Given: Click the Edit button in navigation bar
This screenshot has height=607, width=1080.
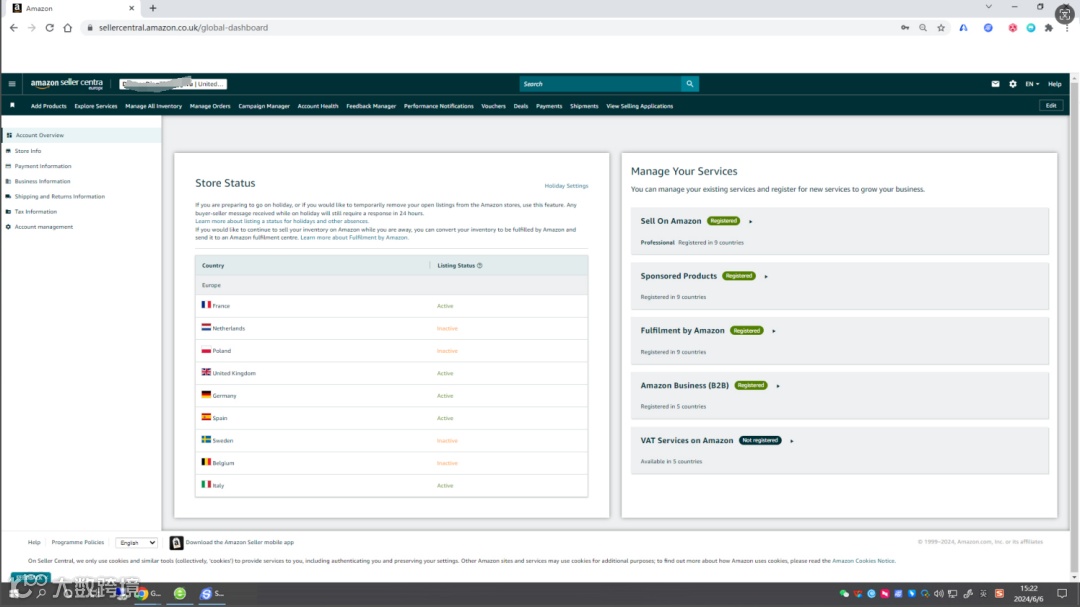Looking at the screenshot, I should click(1051, 105).
